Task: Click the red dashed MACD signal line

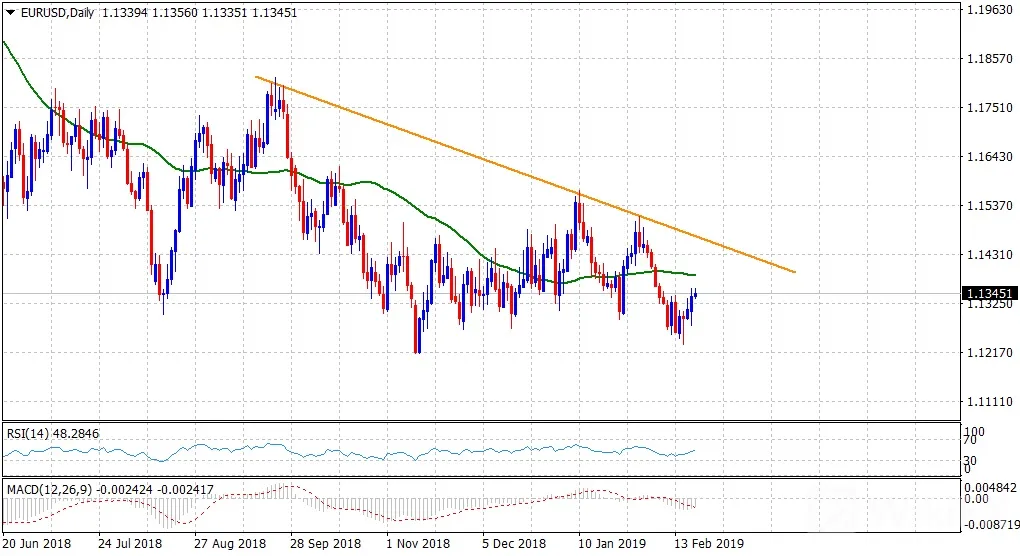Action: 349,502
